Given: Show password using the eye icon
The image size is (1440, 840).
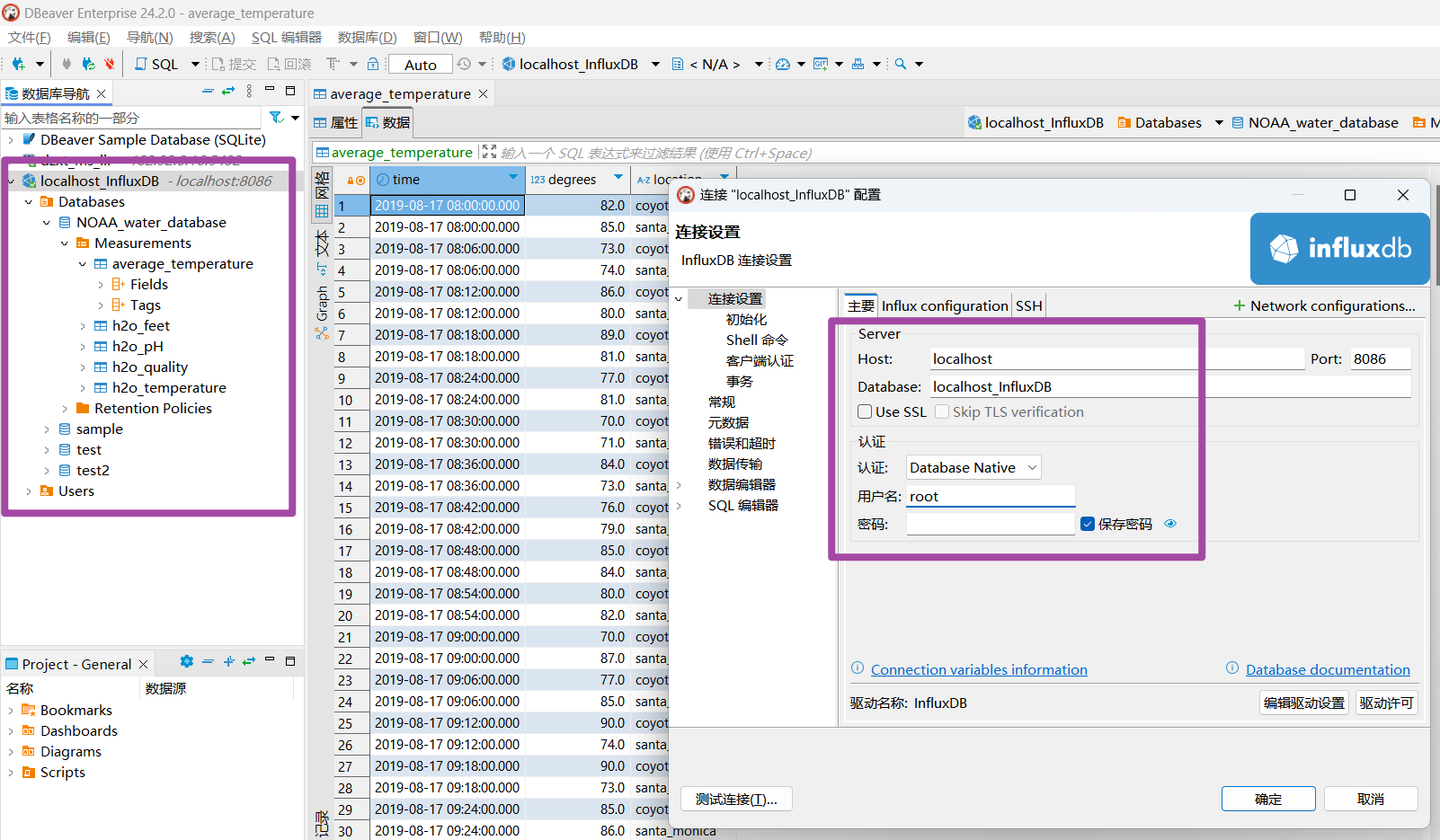Looking at the screenshot, I should click(1170, 524).
